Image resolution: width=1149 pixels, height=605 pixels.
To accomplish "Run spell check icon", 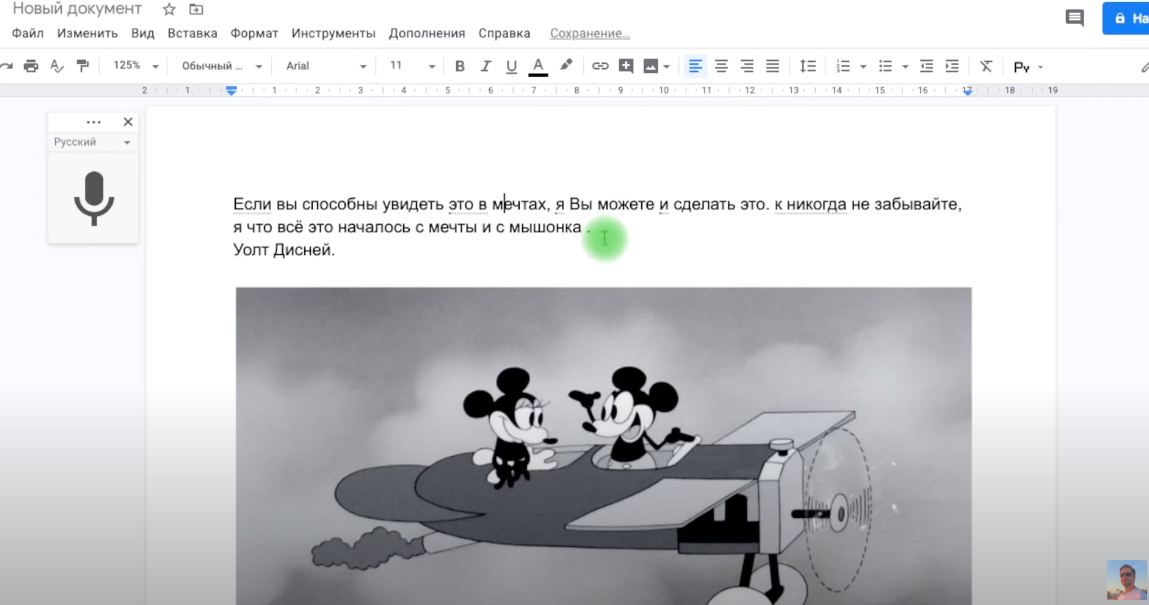I will tap(56, 67).
